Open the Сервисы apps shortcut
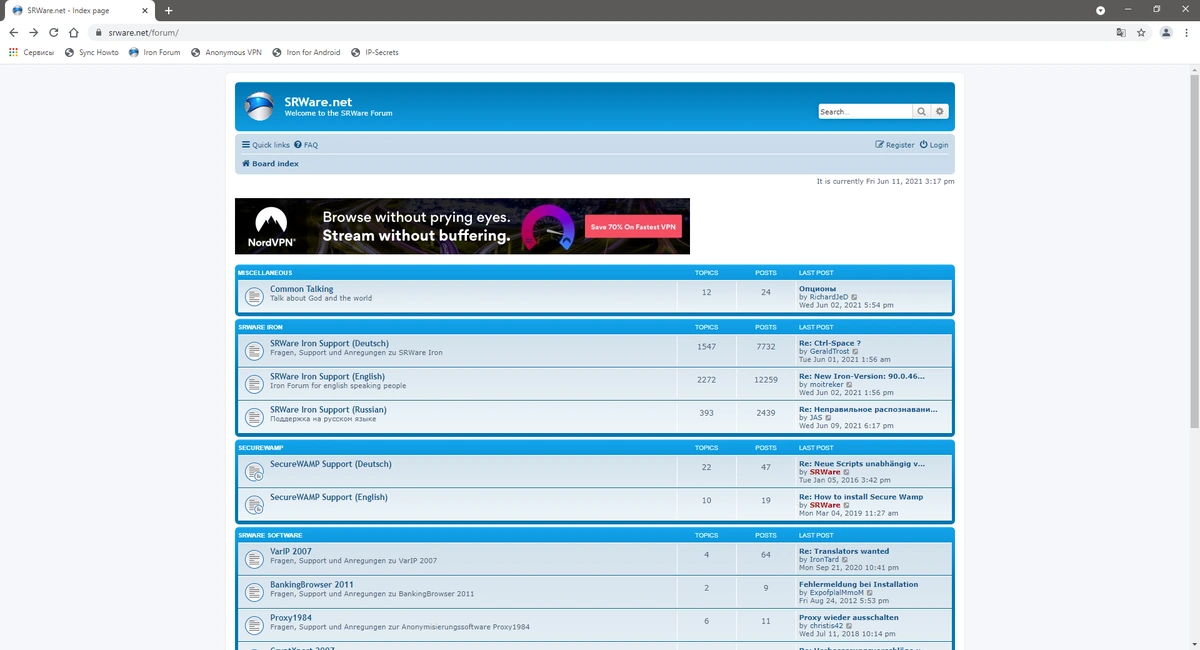Screen dimensions: 1200x650 (x=31, y=52)
